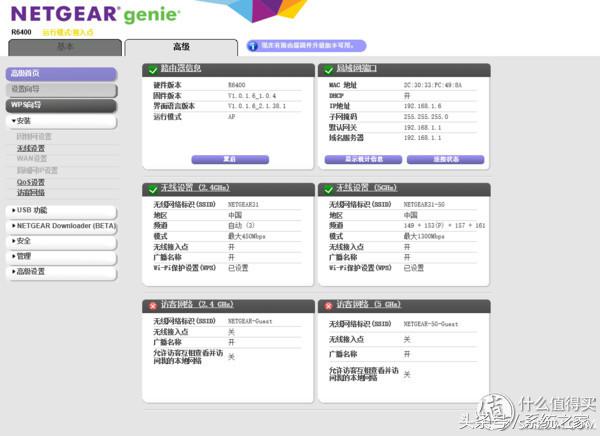Open the 高级首页 sidebar item
Image resolution: width=600 pixels, height=436 pixels.
pos(61,73)
